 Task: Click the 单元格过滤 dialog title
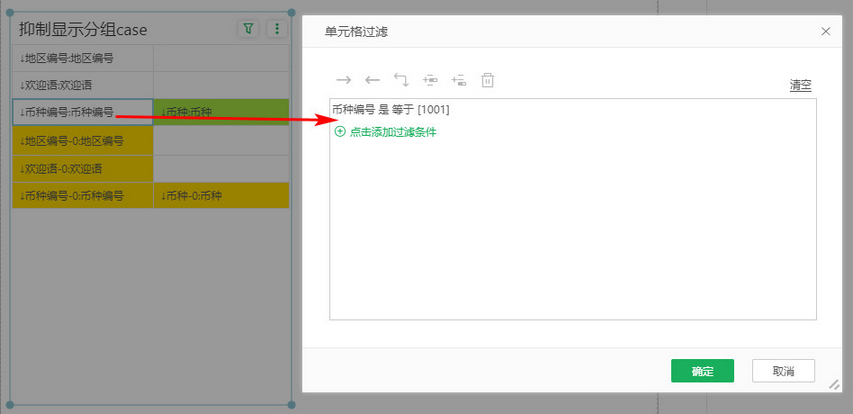(x=356, y=32)
